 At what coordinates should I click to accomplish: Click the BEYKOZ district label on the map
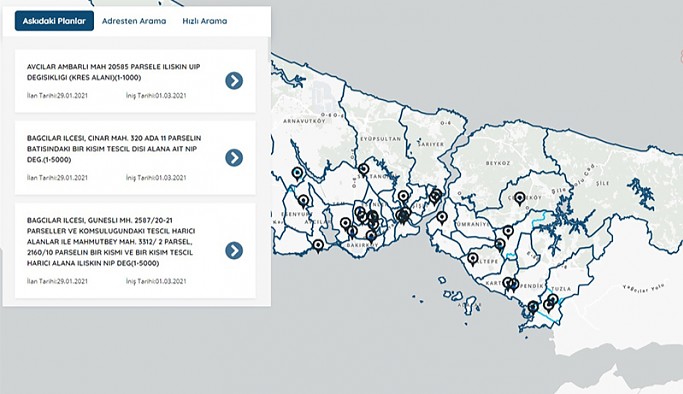(x=498, y=163)
